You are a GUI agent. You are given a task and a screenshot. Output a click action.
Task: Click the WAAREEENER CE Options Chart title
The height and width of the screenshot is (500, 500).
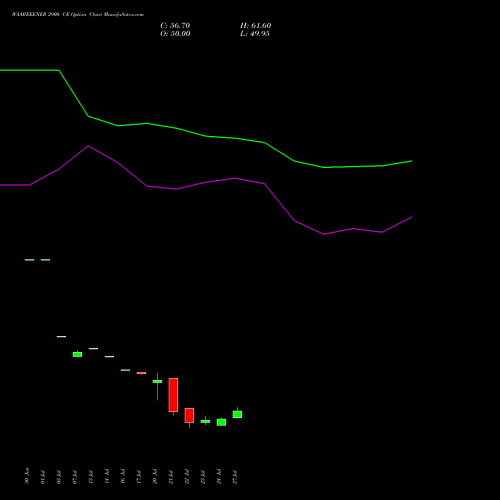78,15
